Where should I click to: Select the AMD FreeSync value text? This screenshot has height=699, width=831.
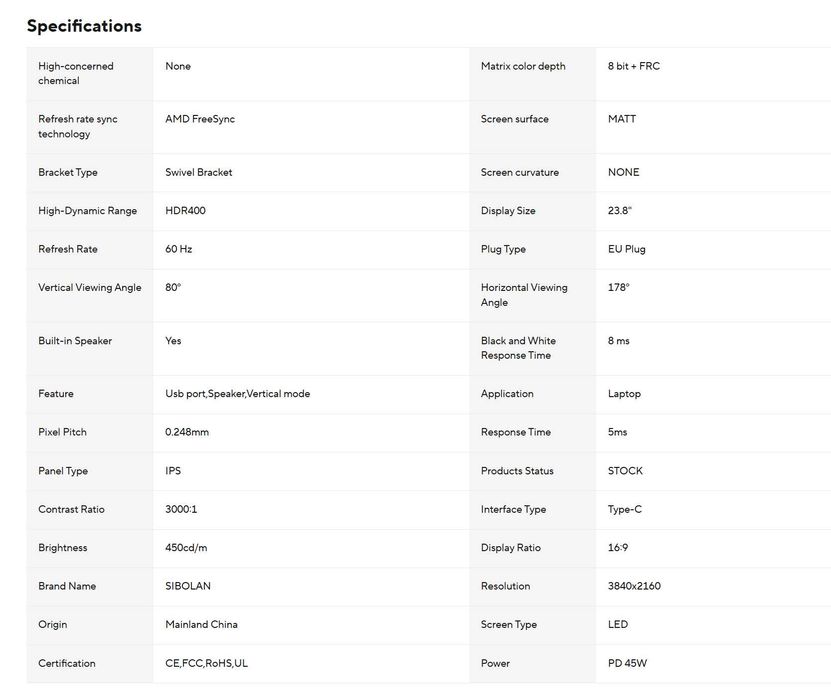point(200,119)
